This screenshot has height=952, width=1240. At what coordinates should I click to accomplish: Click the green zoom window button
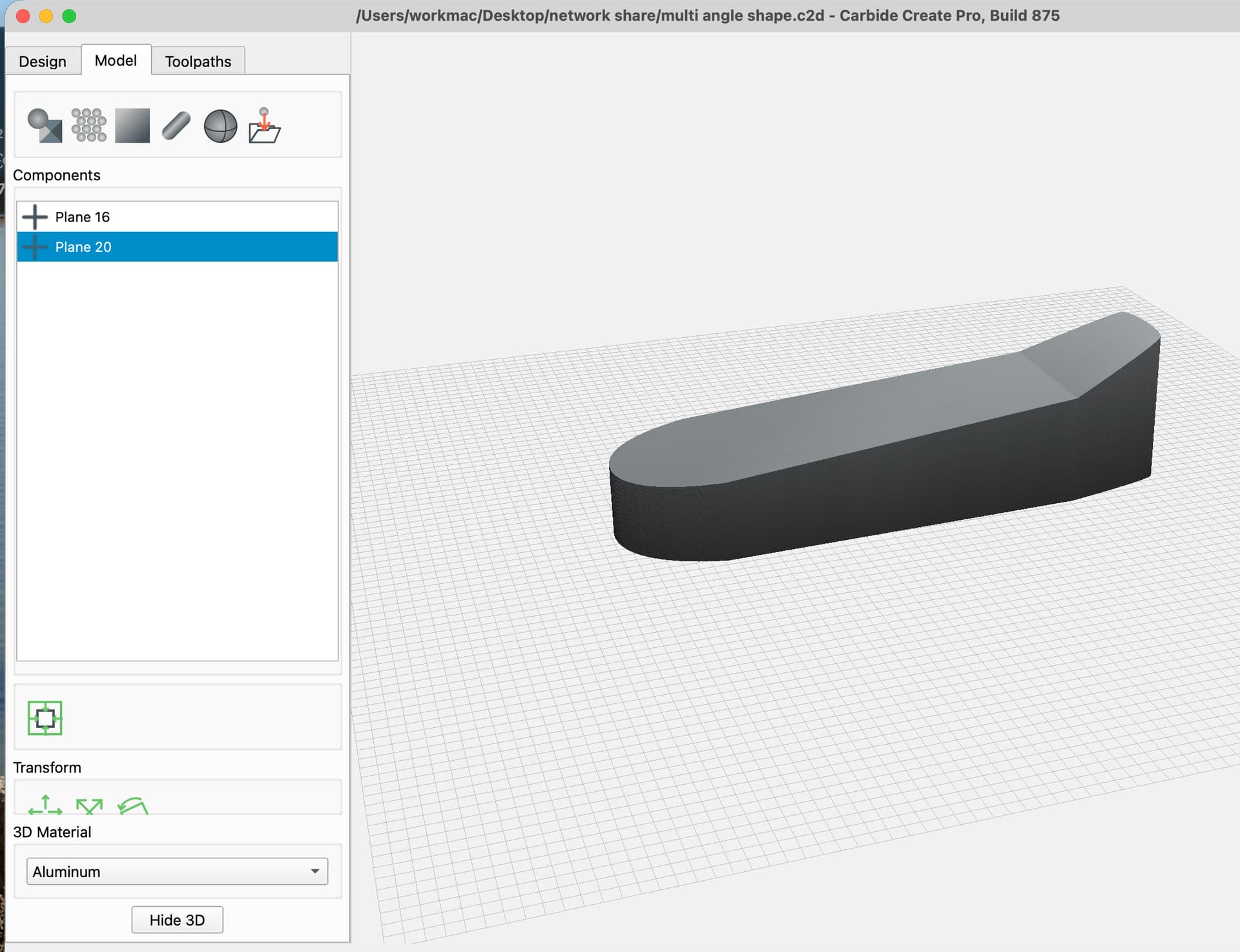(69, 16)
